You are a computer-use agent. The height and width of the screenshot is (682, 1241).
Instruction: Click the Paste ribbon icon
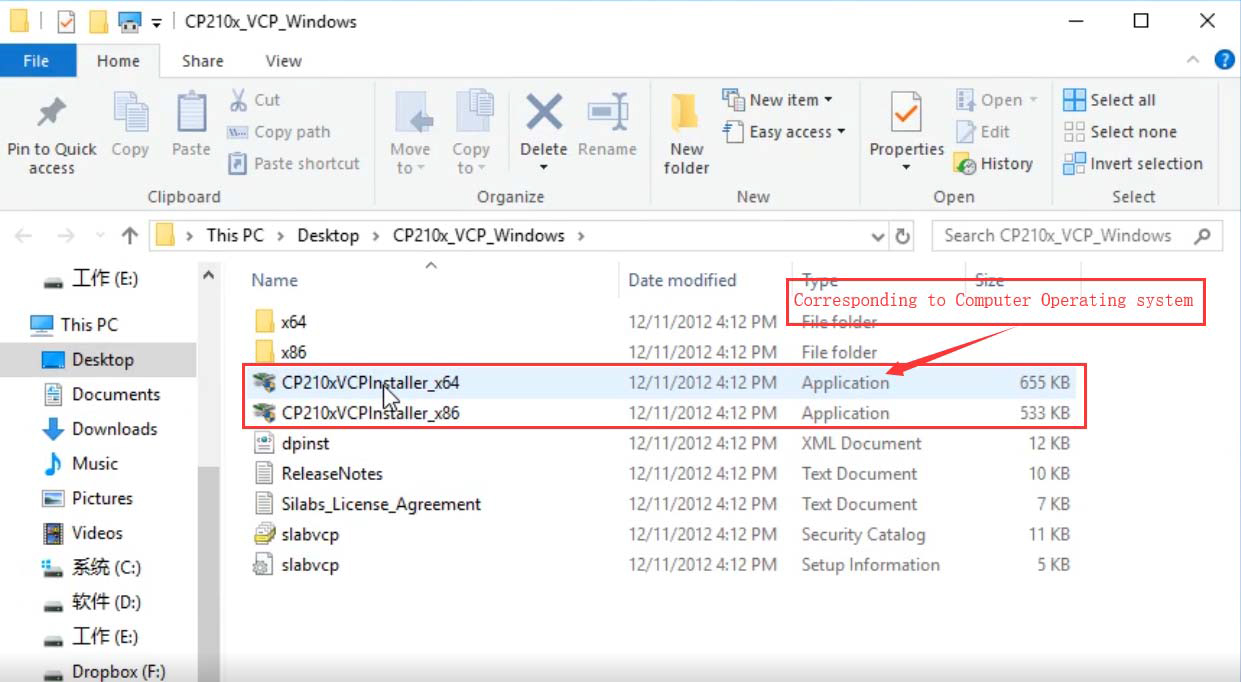[191, 113]
